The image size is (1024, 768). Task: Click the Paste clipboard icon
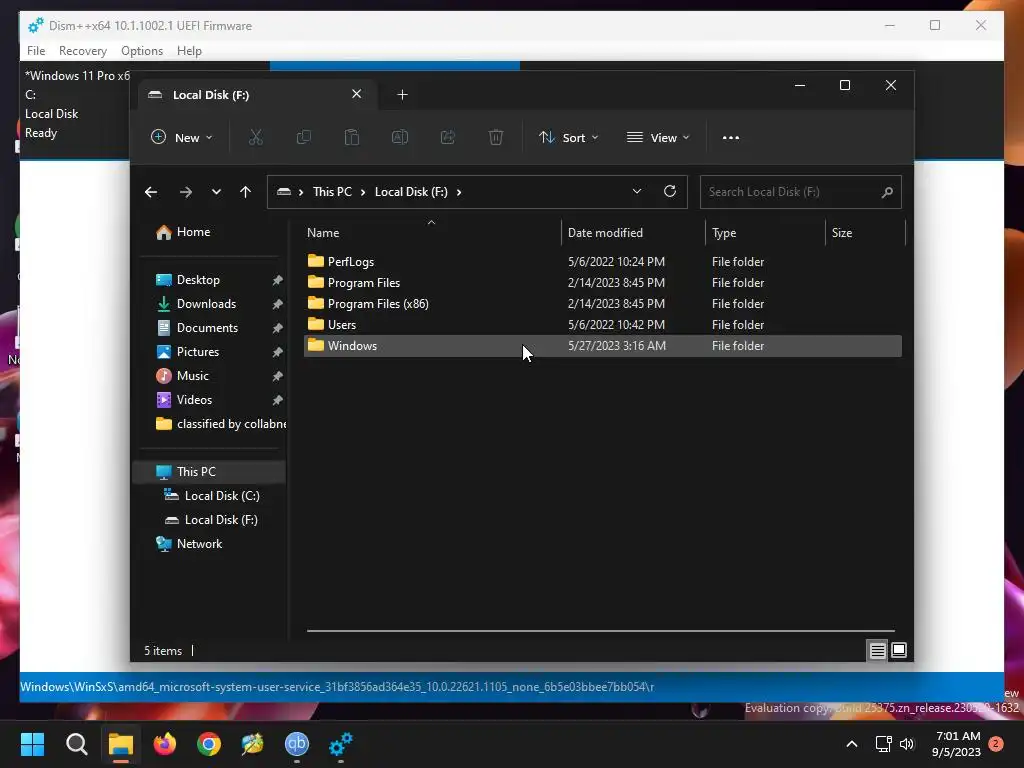tap(351, 137)
